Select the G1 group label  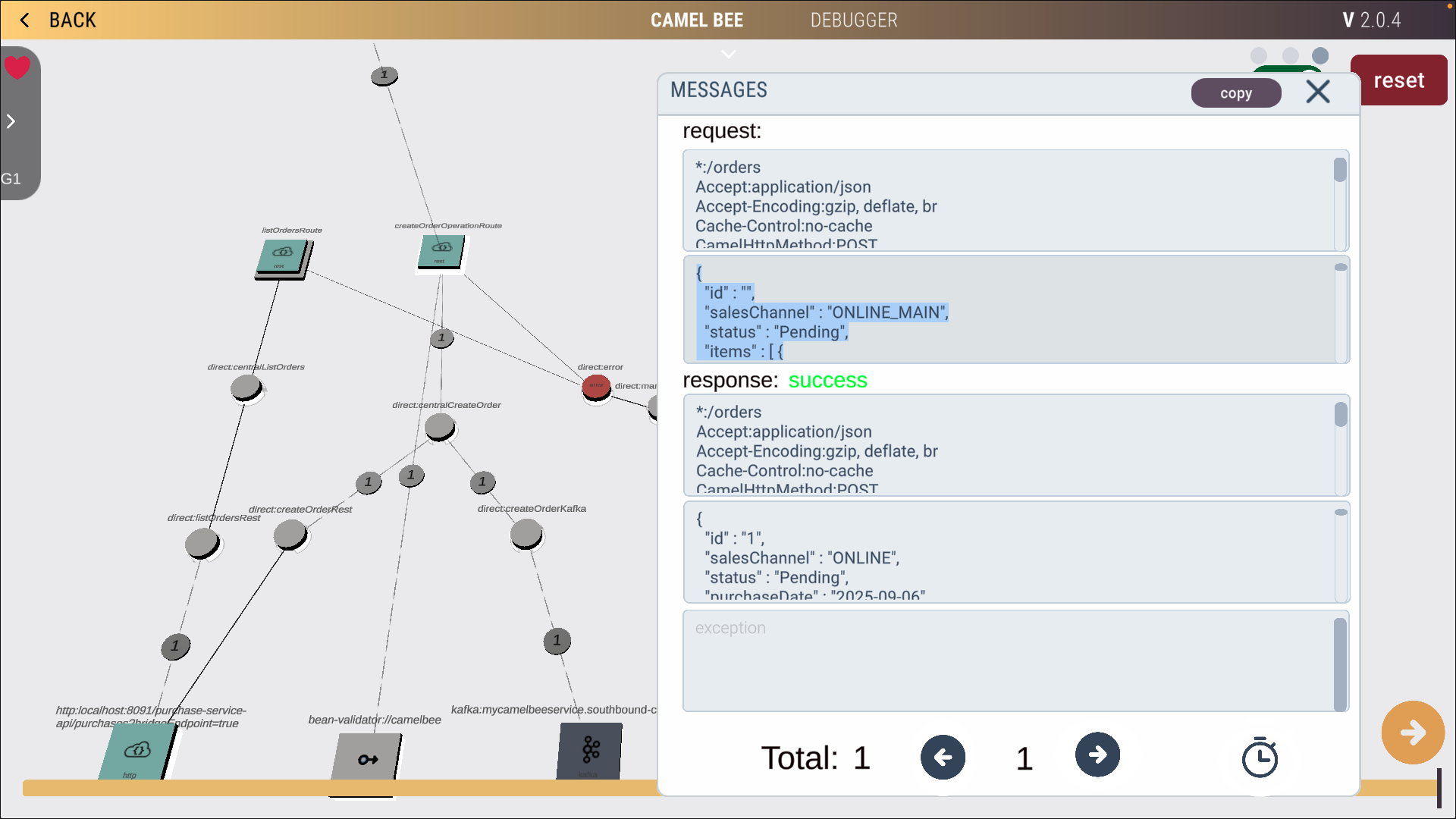(x=11, y=178)
